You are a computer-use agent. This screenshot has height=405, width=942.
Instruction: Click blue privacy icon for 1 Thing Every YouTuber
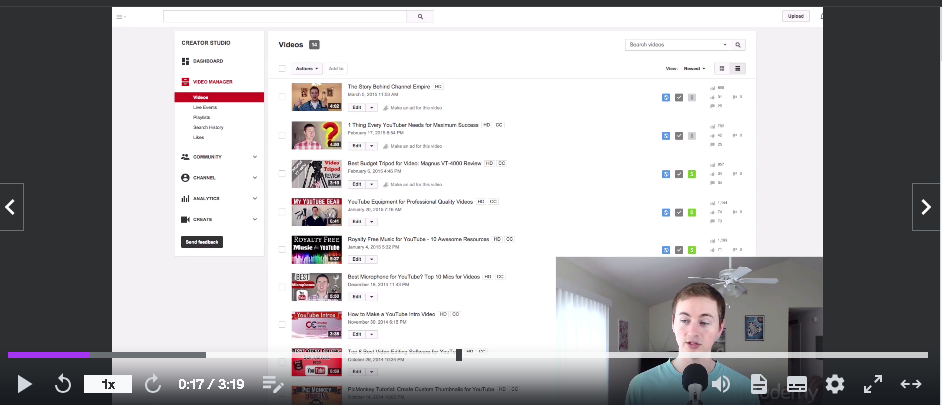666,136
